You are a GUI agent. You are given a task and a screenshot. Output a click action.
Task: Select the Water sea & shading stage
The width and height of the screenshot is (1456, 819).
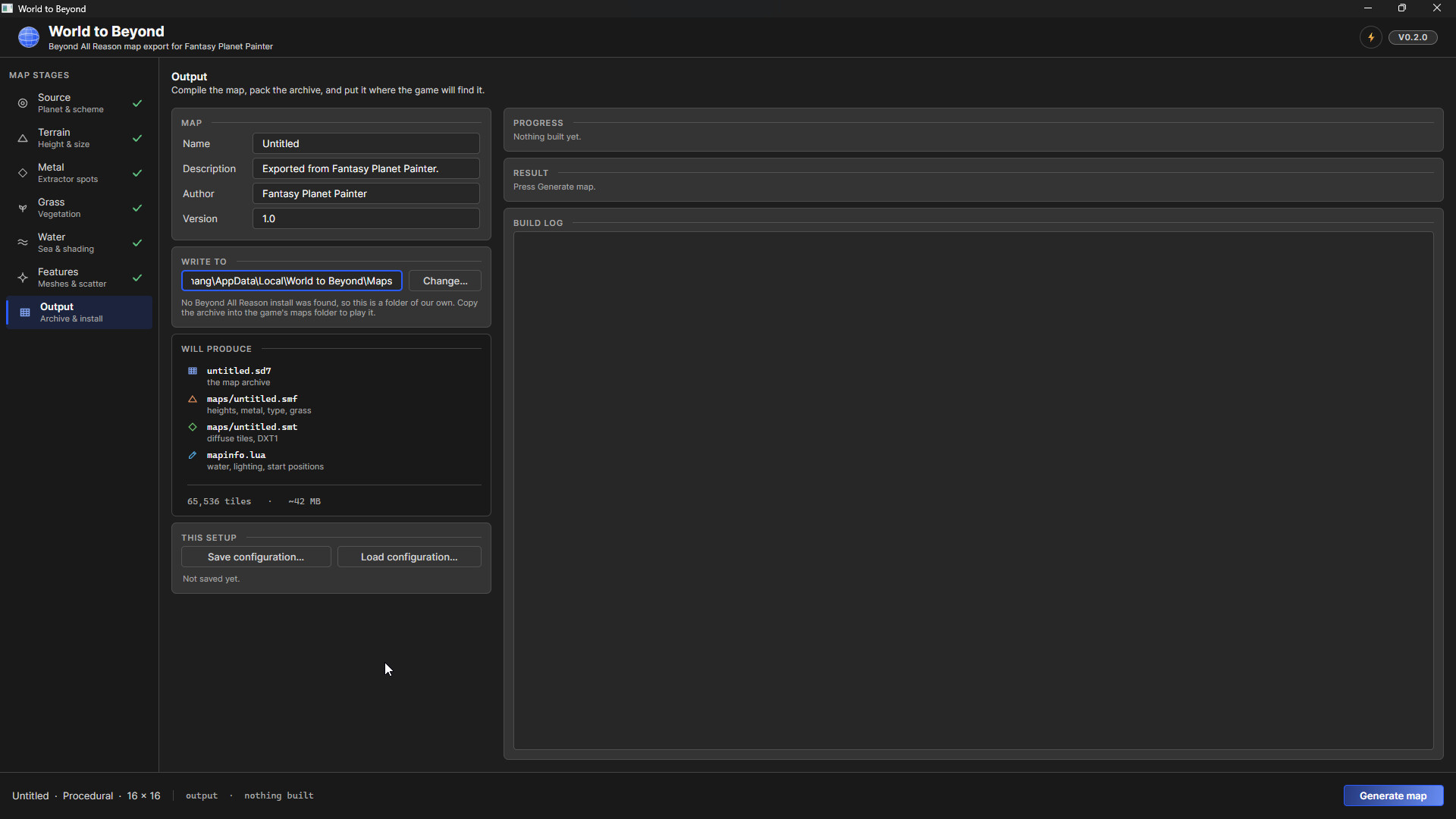80,243
